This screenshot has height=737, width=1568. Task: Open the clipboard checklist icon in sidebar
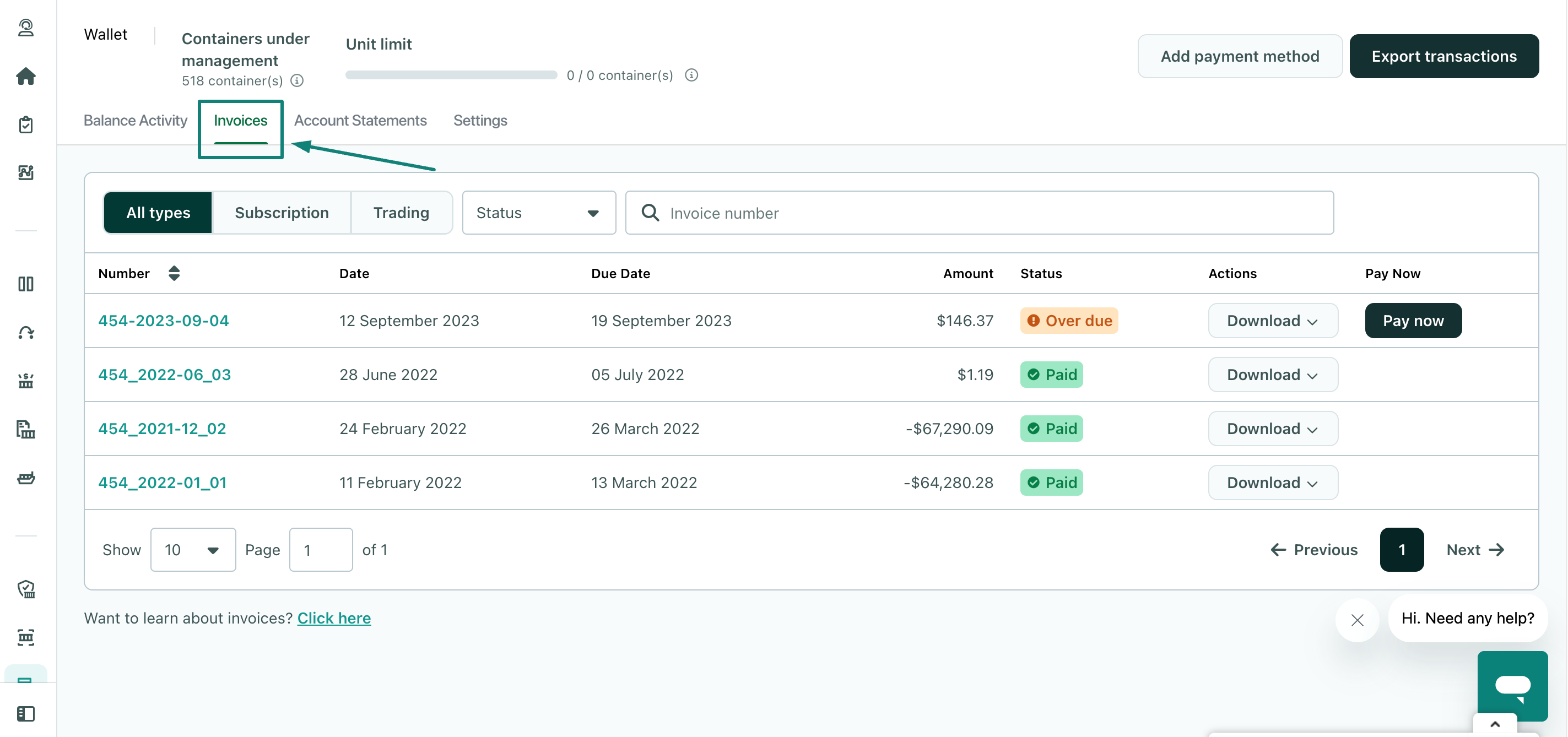(x=25, y=124)
